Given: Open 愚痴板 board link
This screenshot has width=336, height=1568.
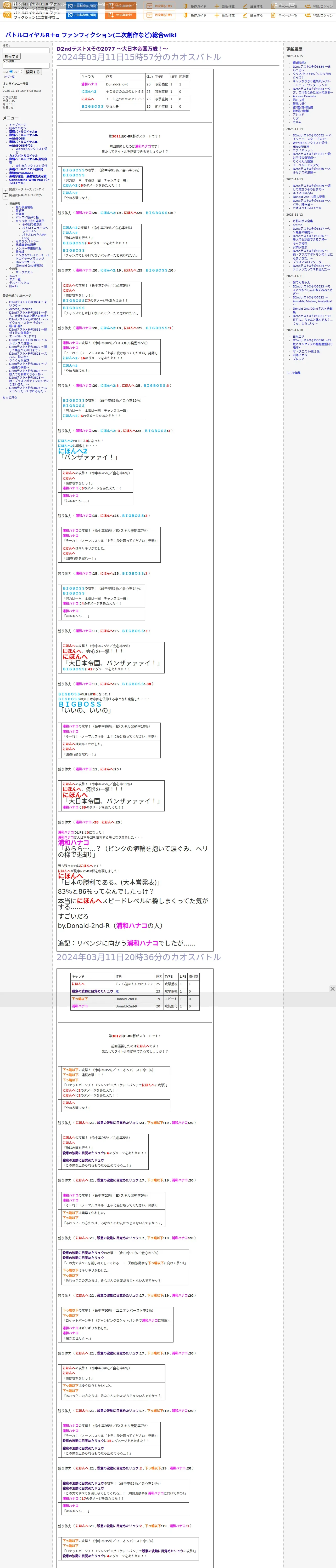Looking at the screenshot, I should point(20,252).
